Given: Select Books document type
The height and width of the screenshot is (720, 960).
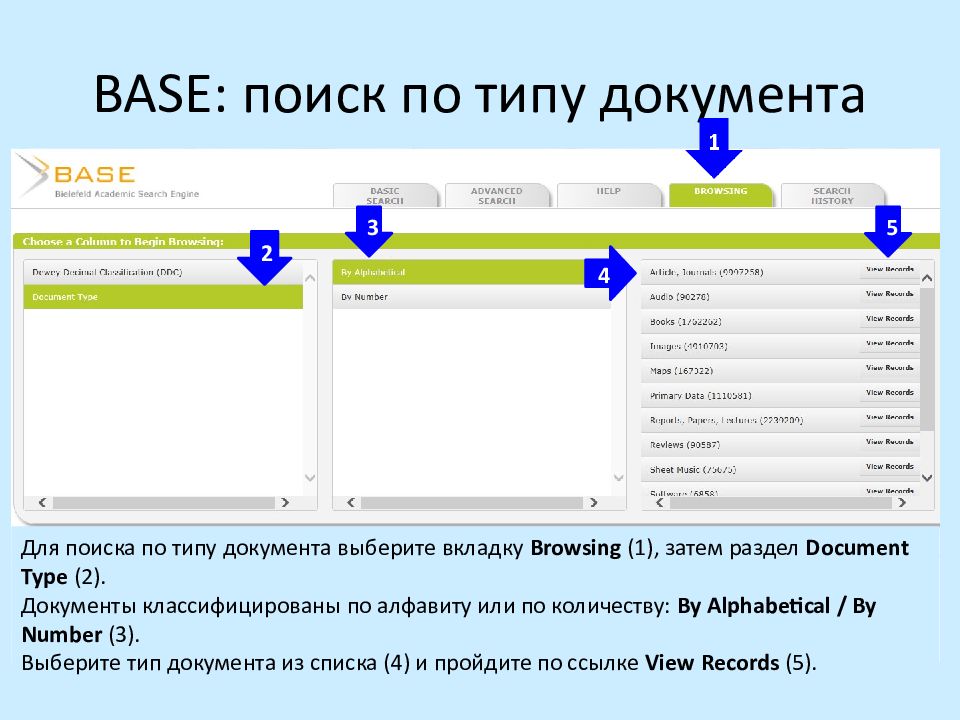Looking at the screenshot, I should [x=750, y=321].
